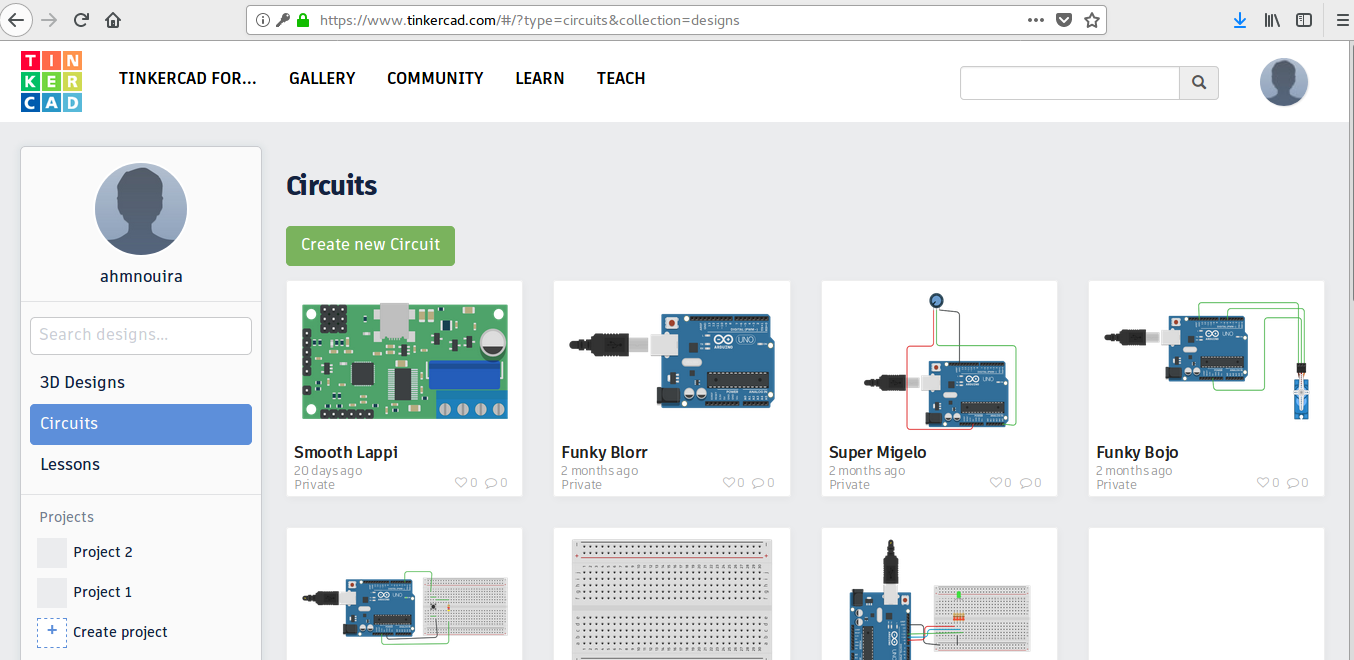The width and height of the screenshot is (1354, 660).
Task: Like Super Migelo with the heart icon
Action: [x=996, y=483]
